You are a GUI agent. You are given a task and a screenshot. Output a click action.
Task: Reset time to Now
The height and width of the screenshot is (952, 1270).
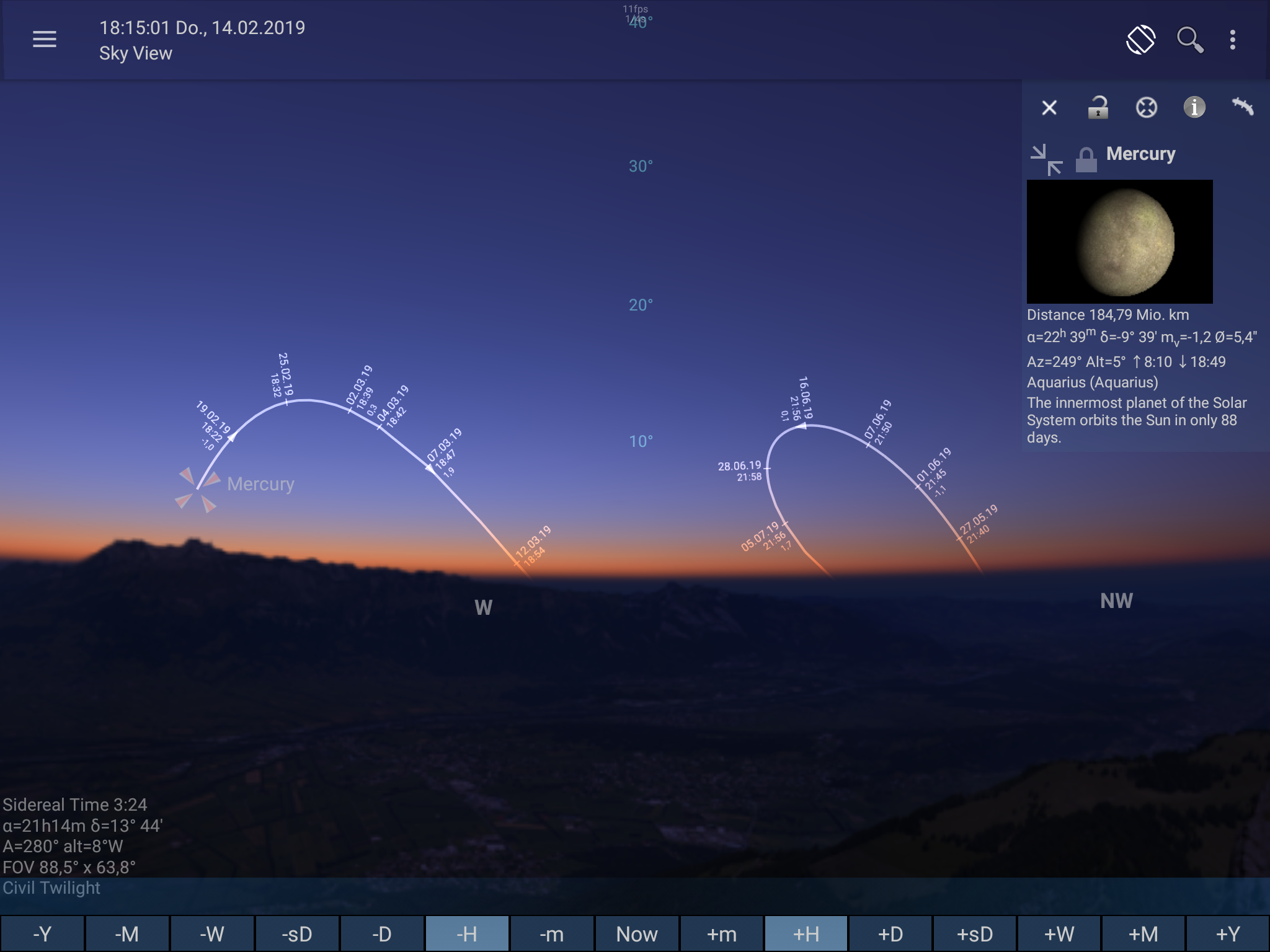pyautogui.click(x=637, y=933)
